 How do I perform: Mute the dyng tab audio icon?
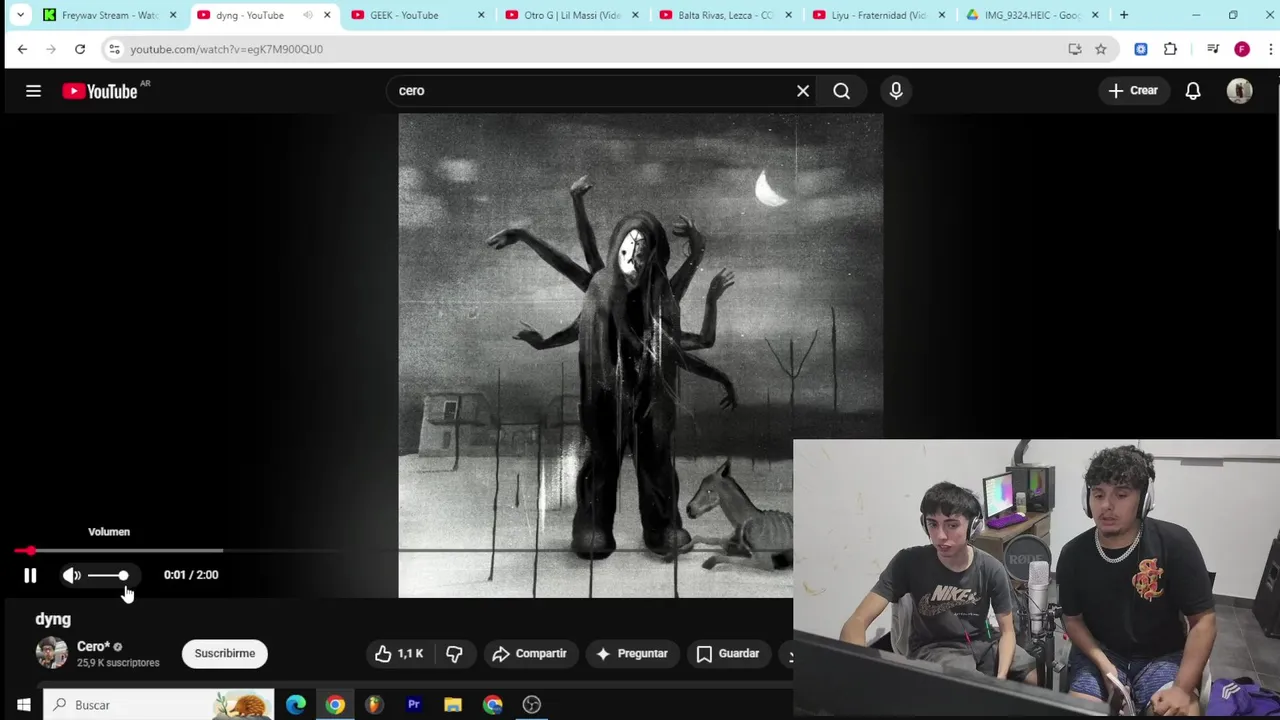307,15
